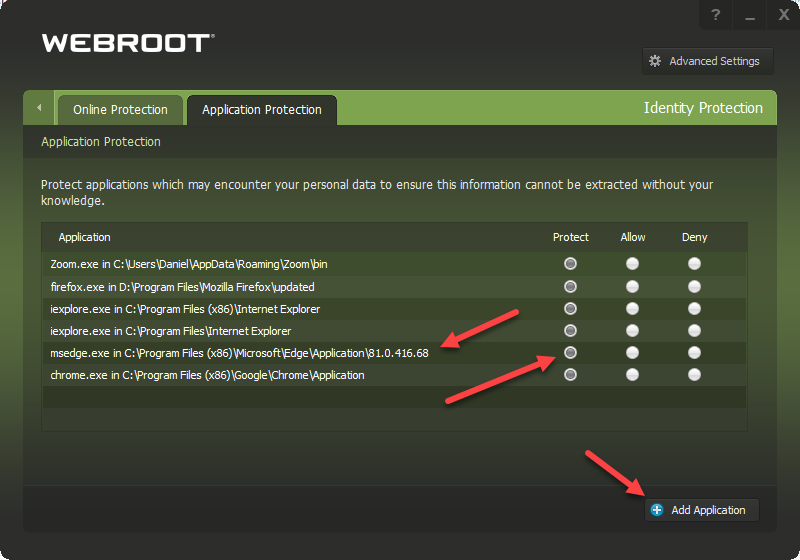This screenshot has width=800, height=560.
Task: Set msedge.exe to Deny
Action: click(694, 352)
